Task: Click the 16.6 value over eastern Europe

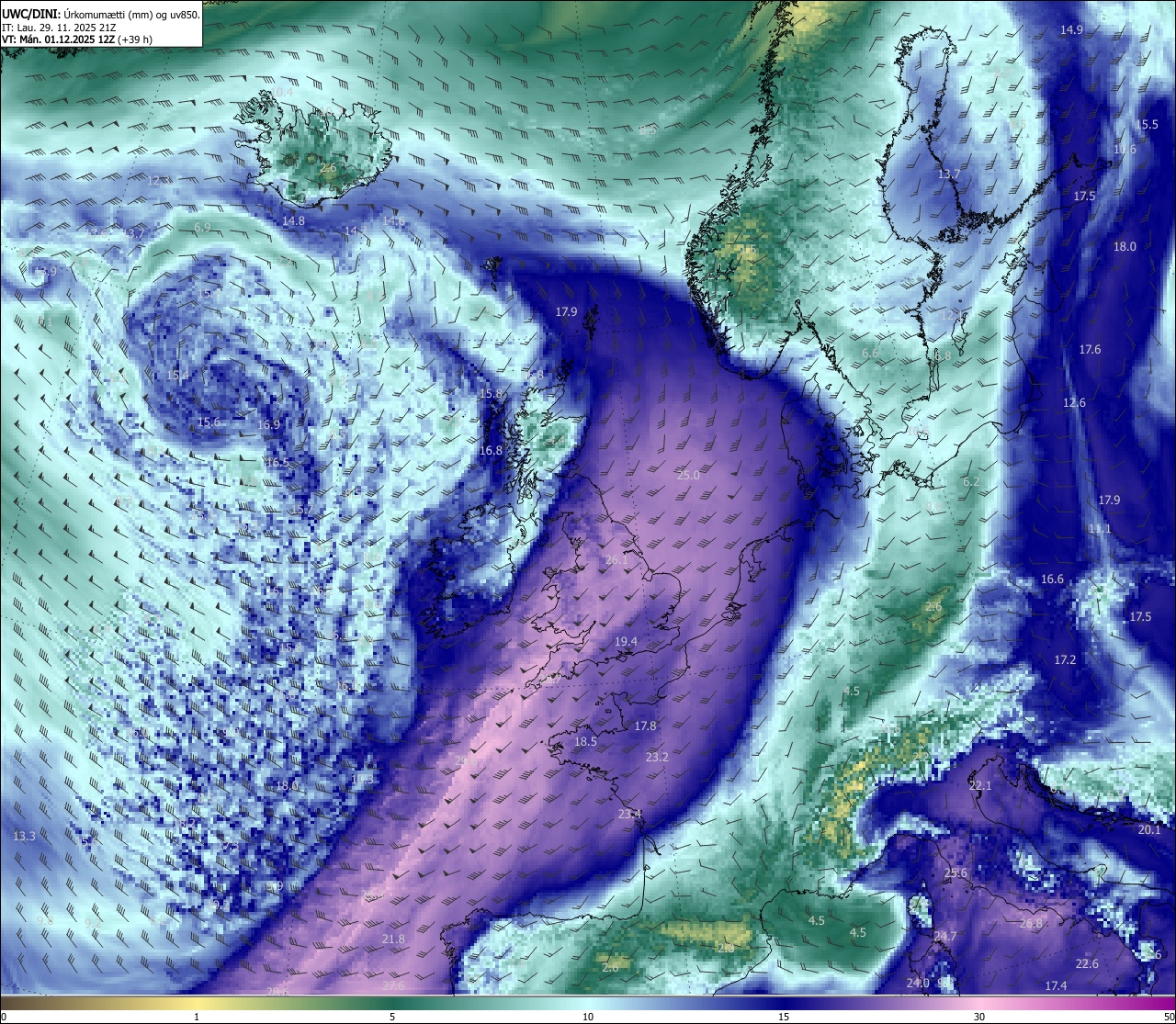Action: pyautogui.click(x=1052, y=579)
